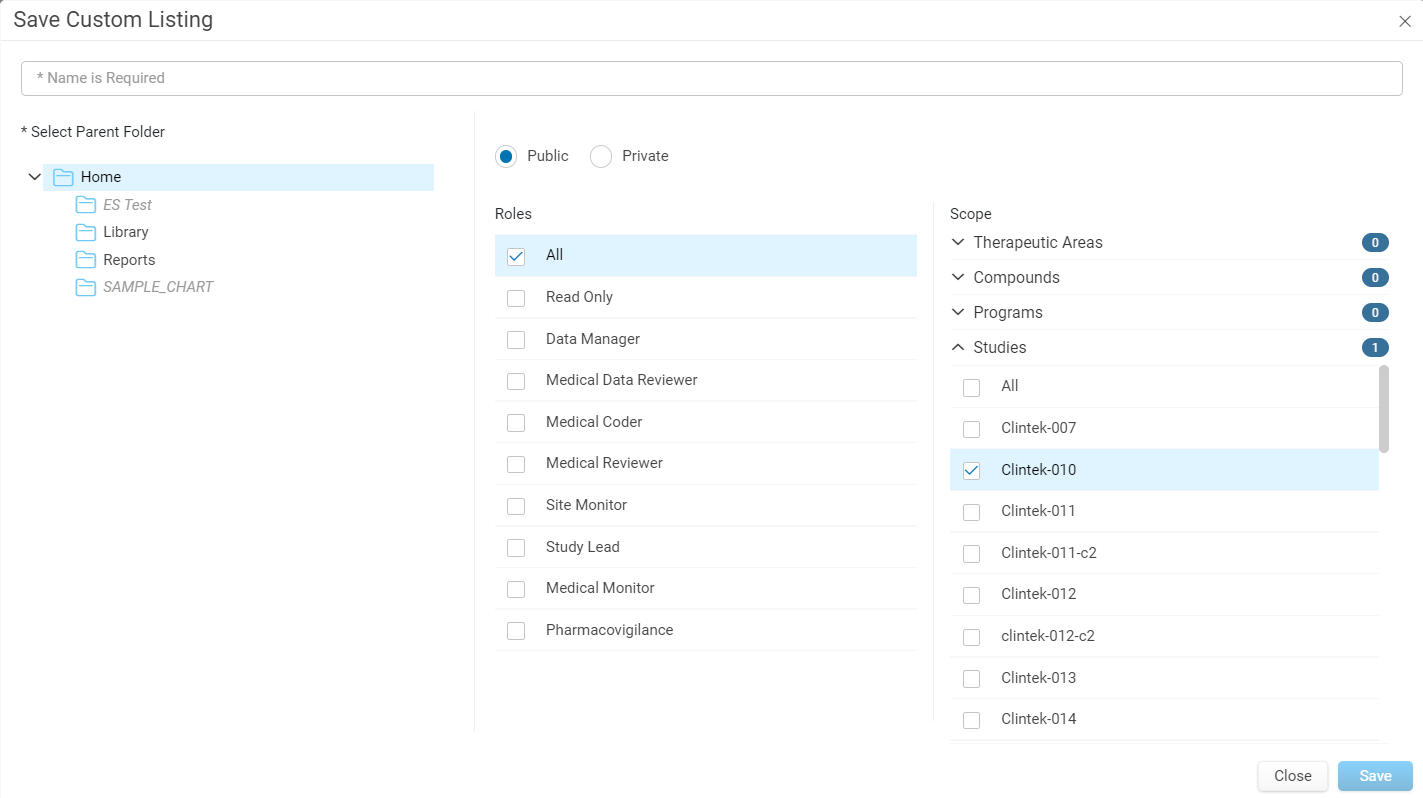
Task: Check the Data Manager role checkbox
Action: click(x=516, y=340)
